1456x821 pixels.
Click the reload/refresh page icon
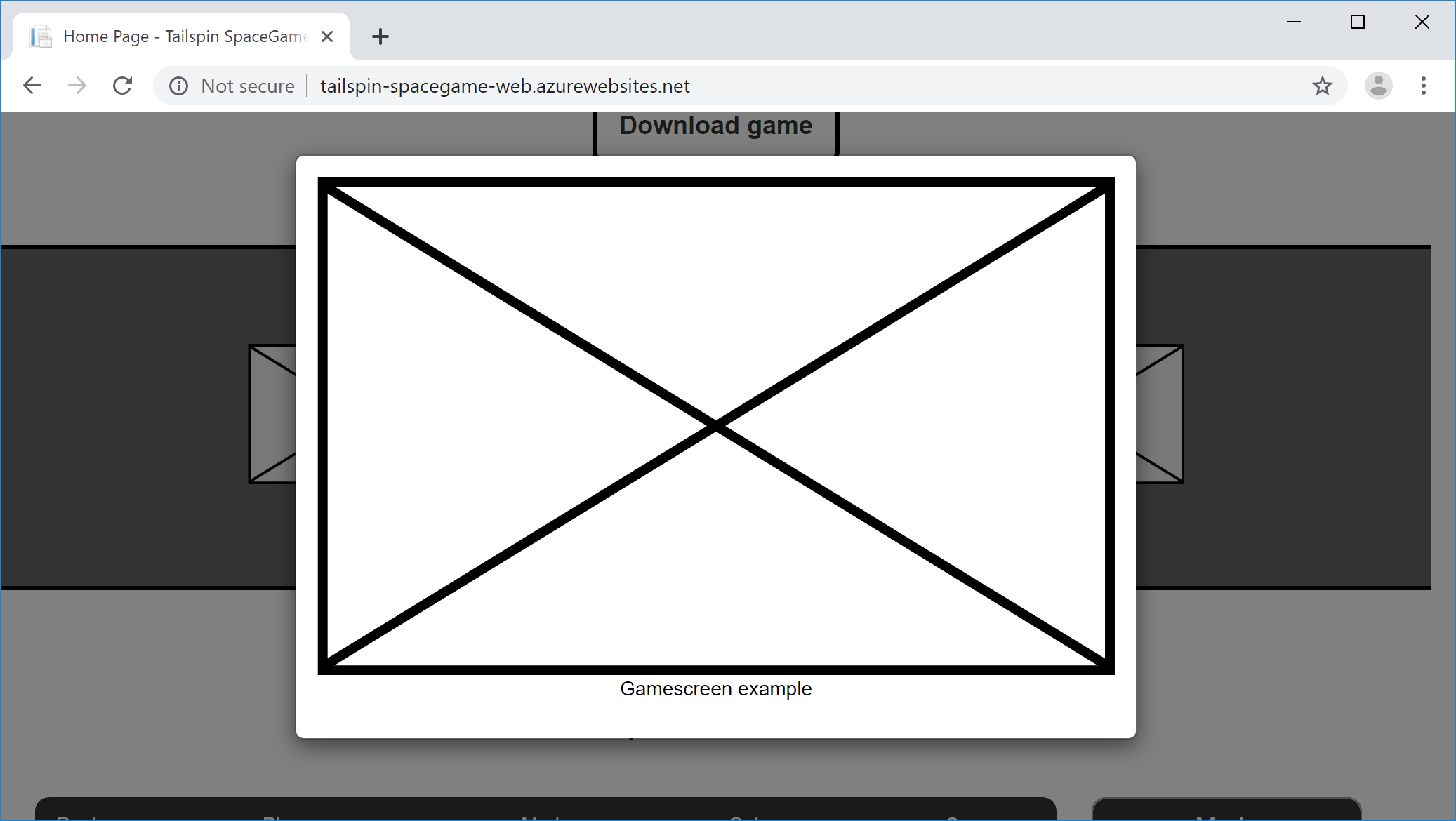[x=122, y=86]
